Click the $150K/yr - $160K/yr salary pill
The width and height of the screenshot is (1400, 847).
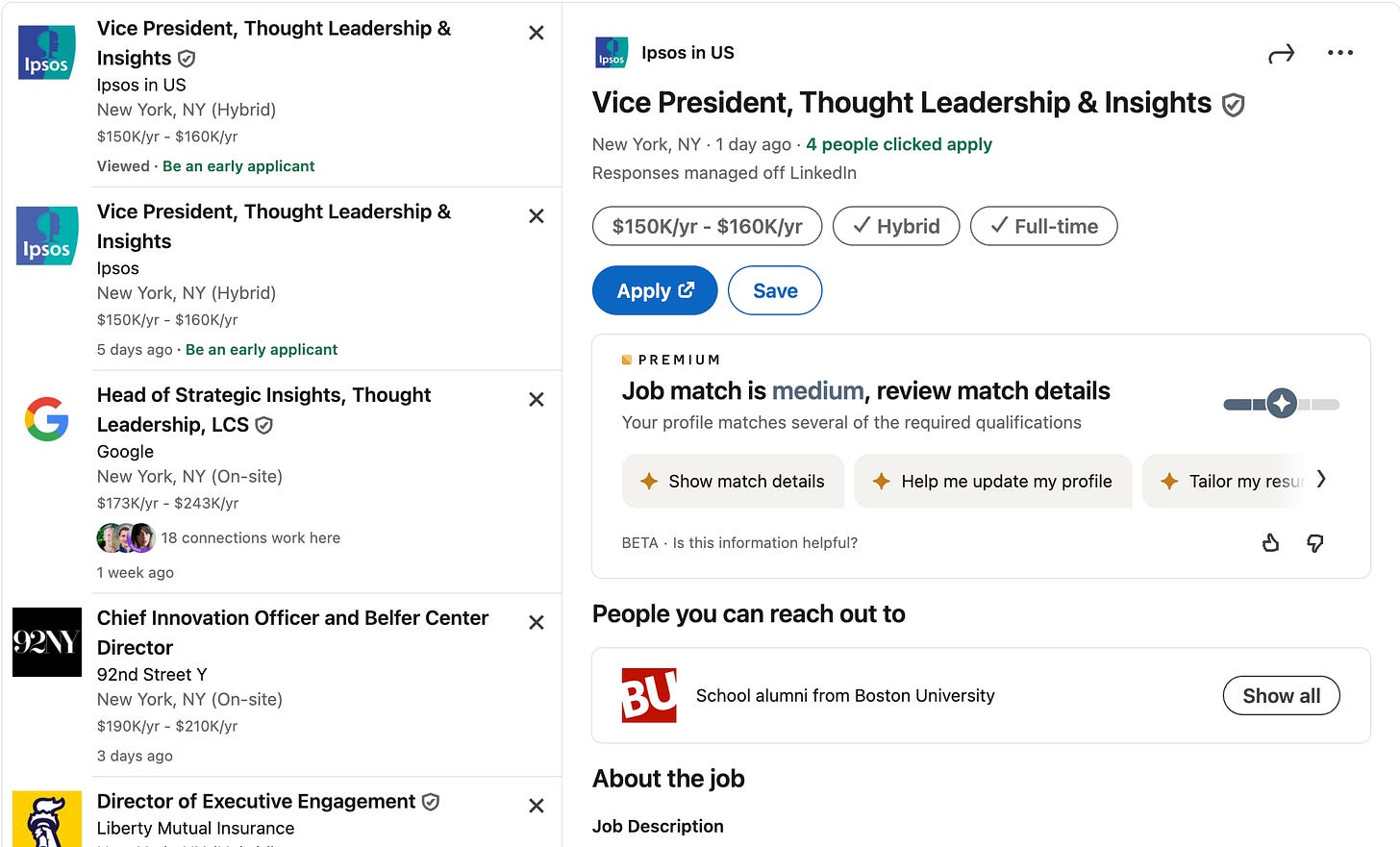coord(707,226)
